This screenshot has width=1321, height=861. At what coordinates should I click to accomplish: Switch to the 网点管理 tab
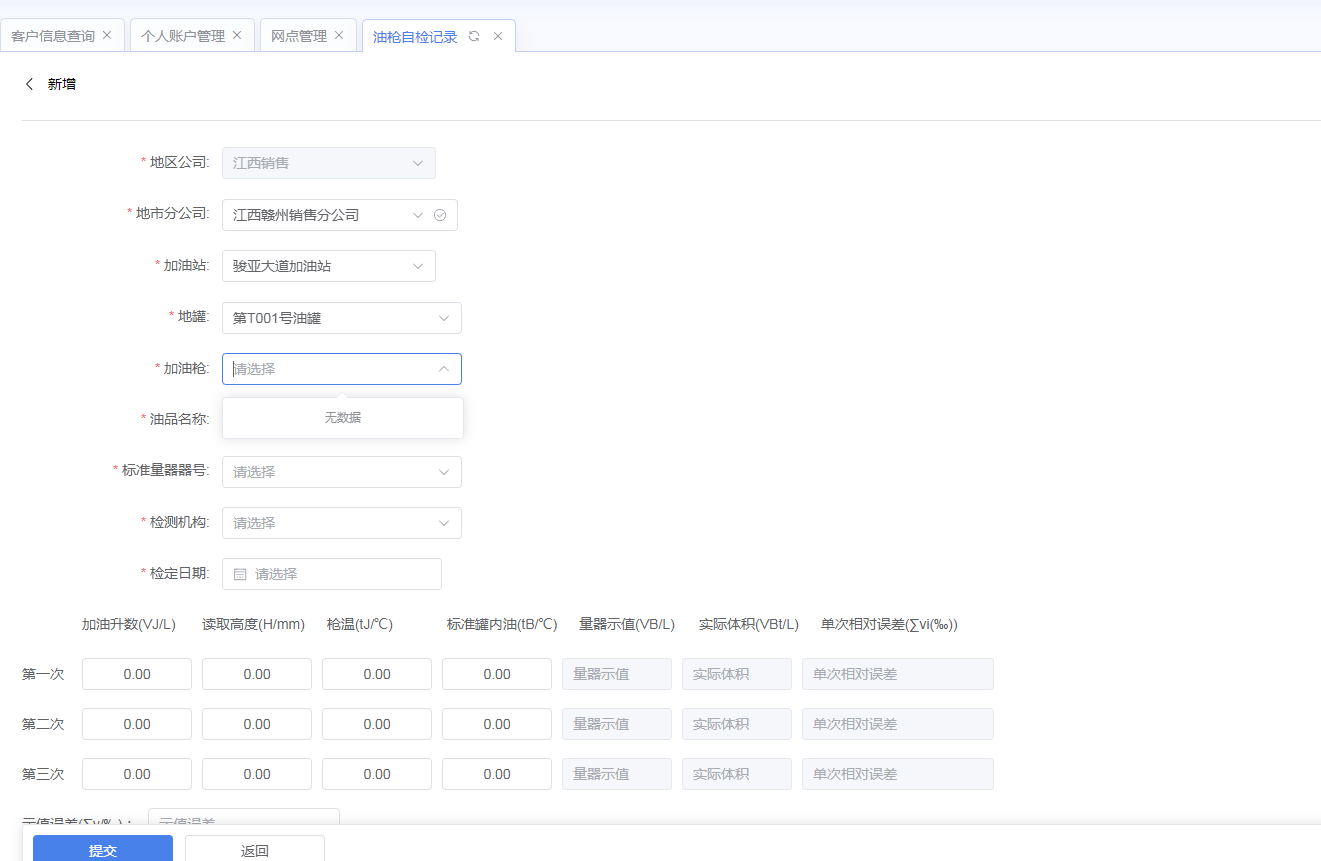[x=299, y=36]
